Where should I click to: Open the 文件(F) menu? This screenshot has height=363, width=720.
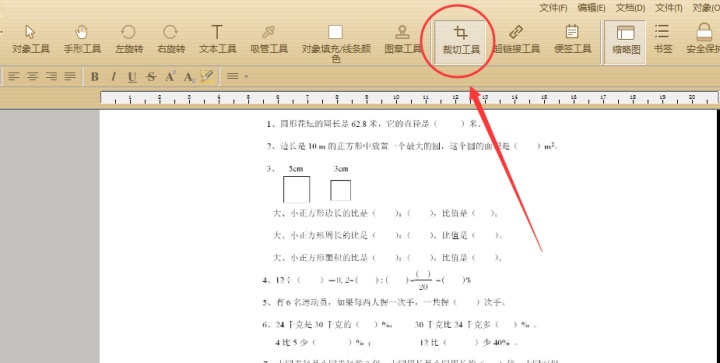[553, 8]
